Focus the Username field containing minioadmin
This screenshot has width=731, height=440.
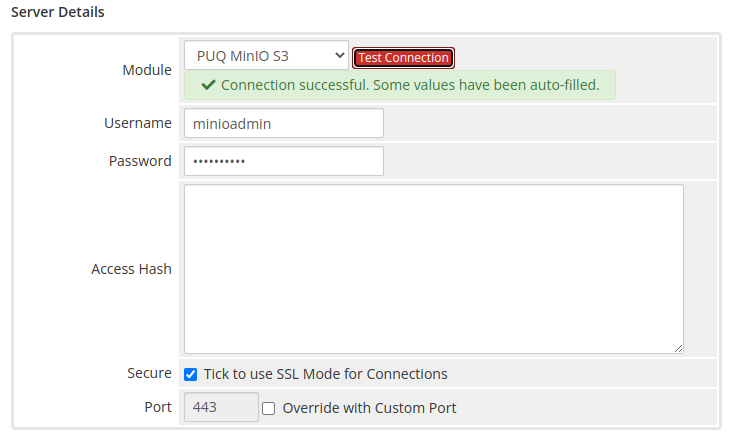pyautogui.click(x=284, y=124)
